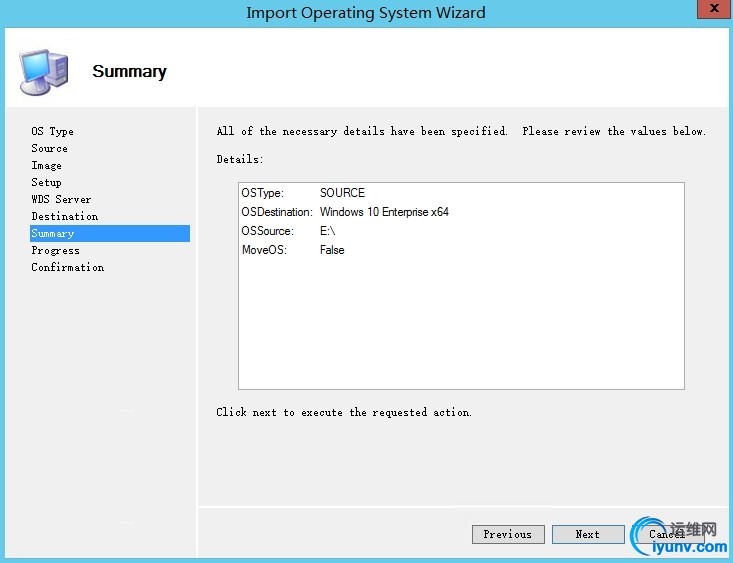Open the Source step in sidebar
This screenshot has height=563, width=733.
click(50, 148)
